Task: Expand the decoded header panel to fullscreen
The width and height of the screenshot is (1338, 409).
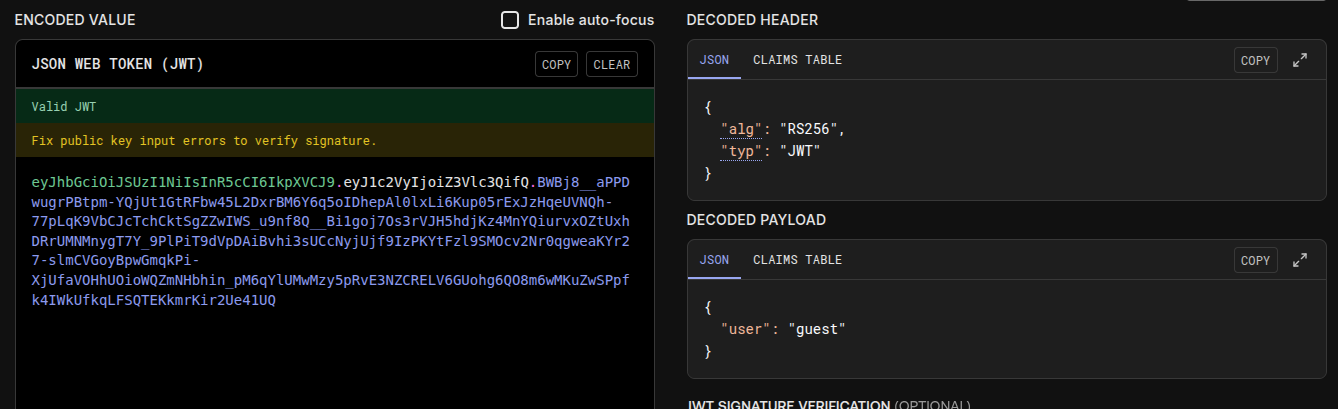Action: (x=1300, y=60)
